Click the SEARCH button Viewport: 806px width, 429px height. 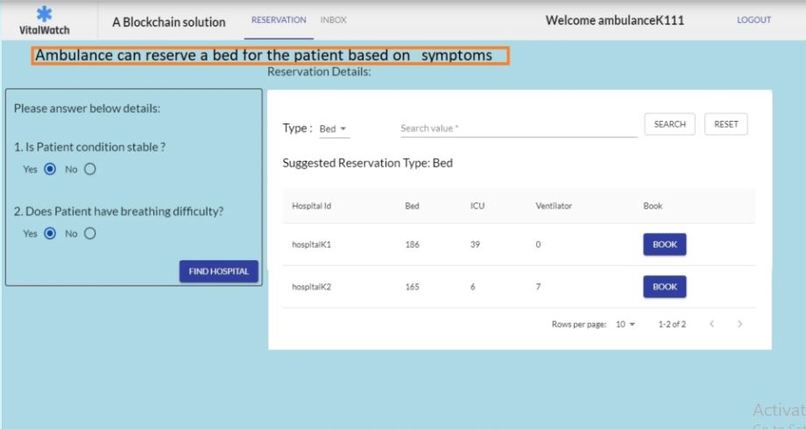(x=669, y=124)
